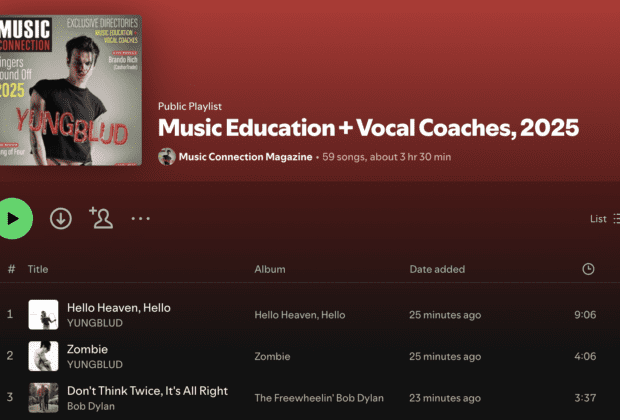Image resolution: width=620 pixels, height=420 pixels.
Task: Click the Public Playlist label
Action: pos(190,106)
